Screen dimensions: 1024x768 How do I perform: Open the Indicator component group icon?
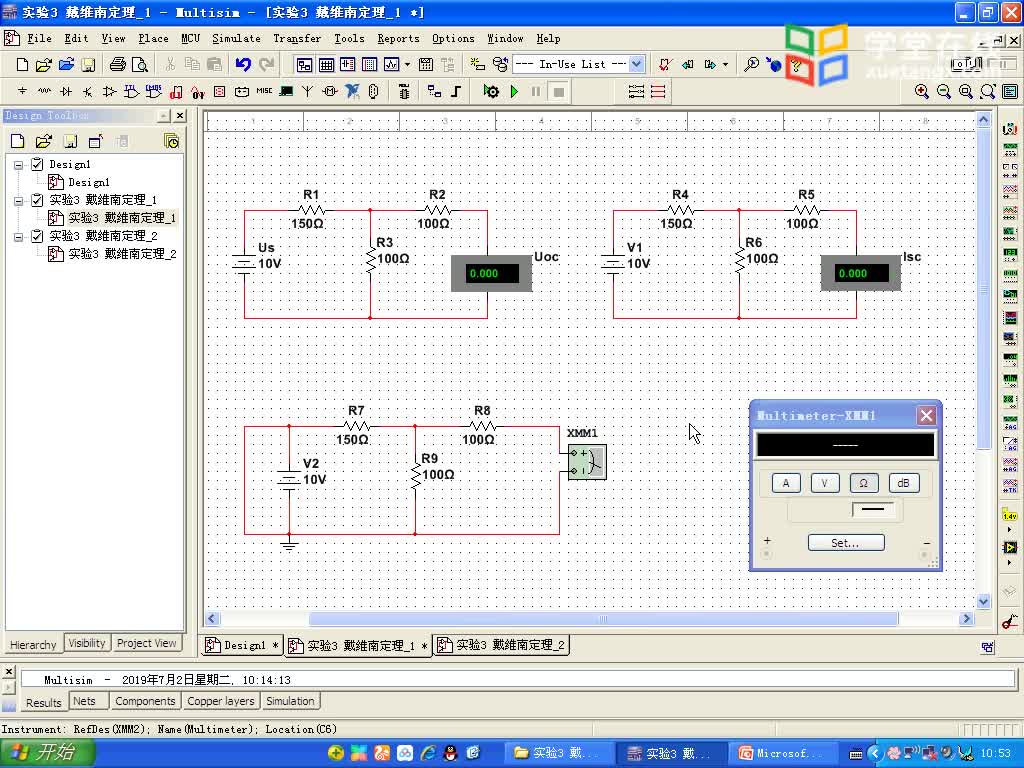[x=220, y=91]
